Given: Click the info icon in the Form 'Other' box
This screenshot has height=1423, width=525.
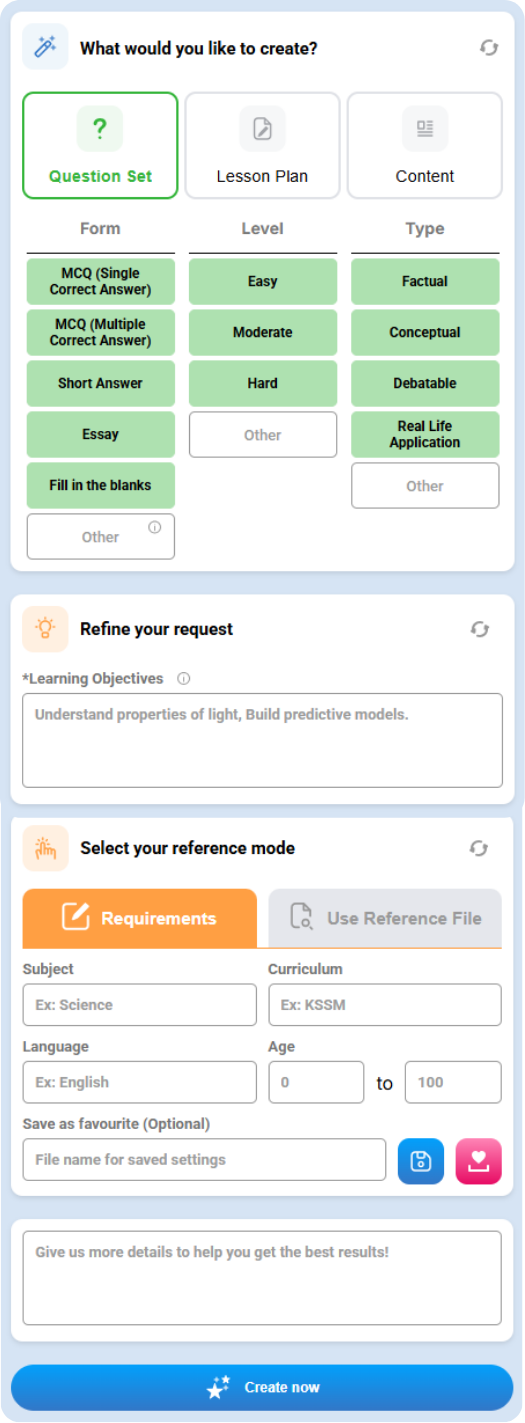Looking at the screenshot, I should pyautogui.click(x=154, y=527).
